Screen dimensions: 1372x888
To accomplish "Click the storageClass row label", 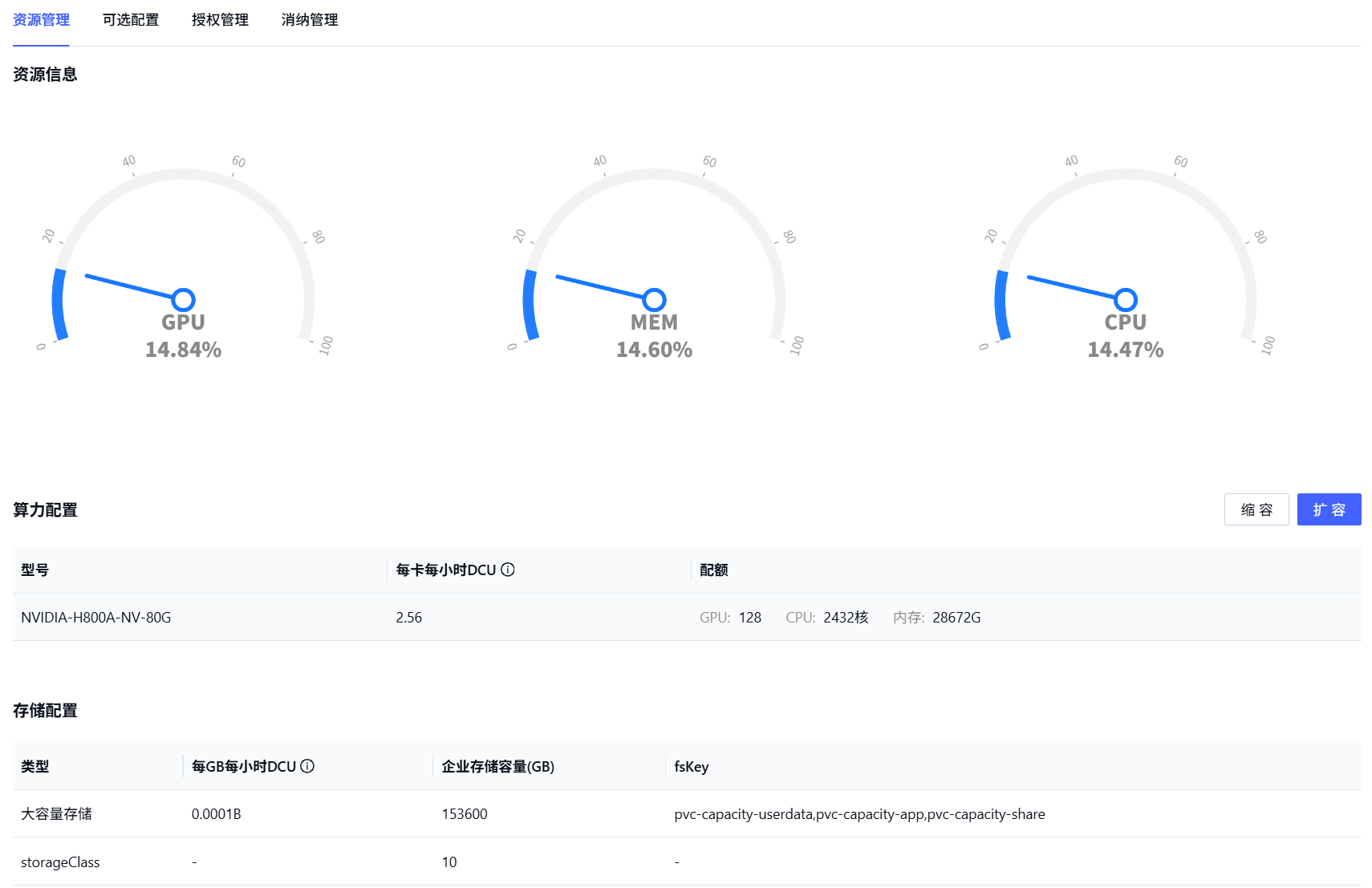I will (x=60, y=862).
